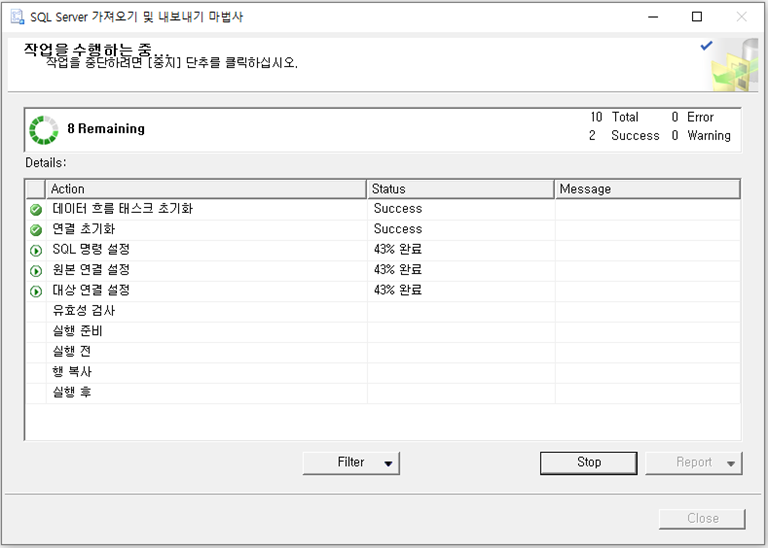This screenshot has height=548, width=768.
Task: Select the 원본 연결 설정 row
Action: [383, 270]
